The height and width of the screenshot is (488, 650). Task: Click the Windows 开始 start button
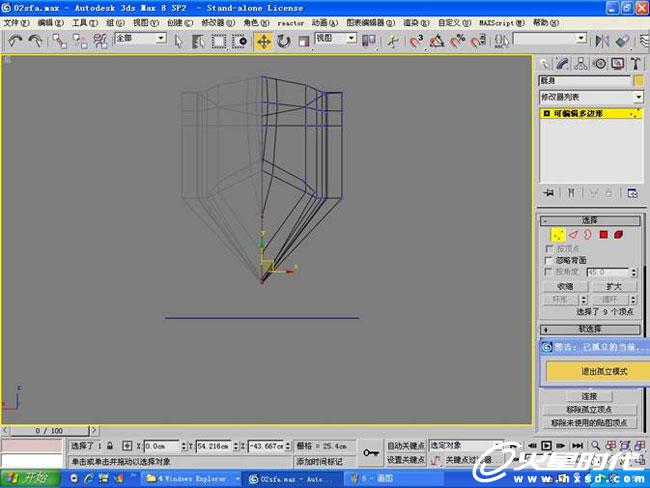(30, 479)
